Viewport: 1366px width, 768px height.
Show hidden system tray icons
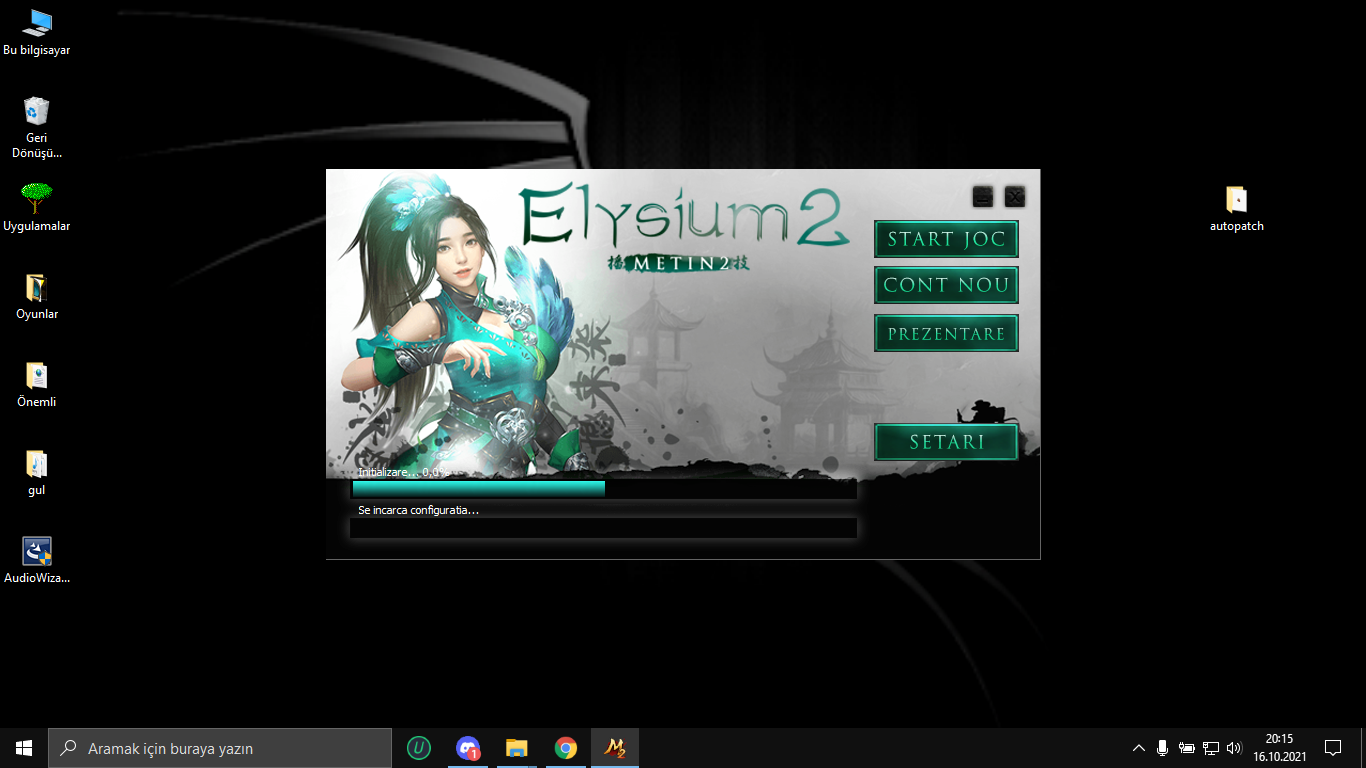(1139, 748)
